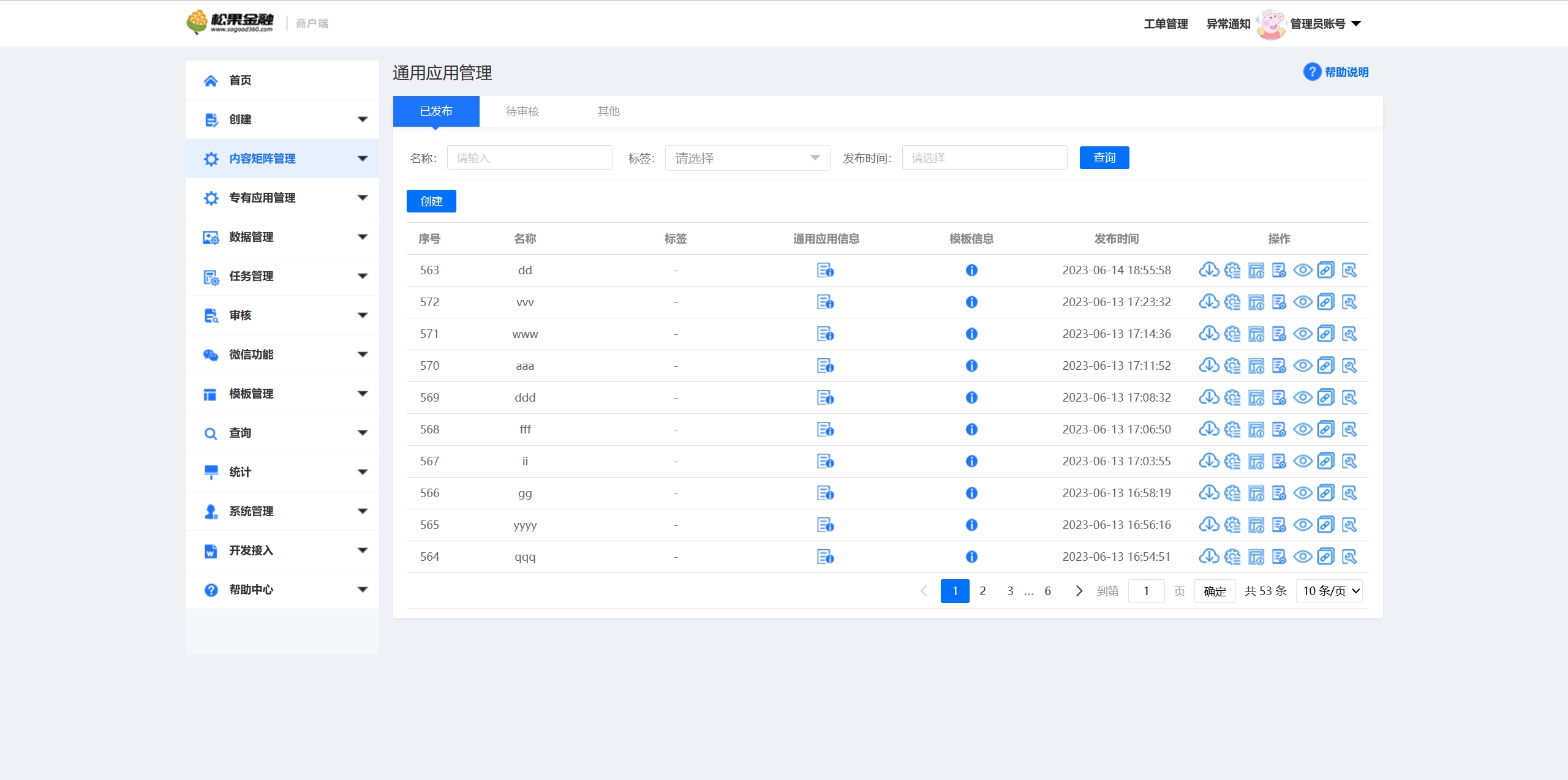This screenshot has height=780, width=1568.
Task: Click the blue help question mark icon
Action: [x=1311, y=72]
